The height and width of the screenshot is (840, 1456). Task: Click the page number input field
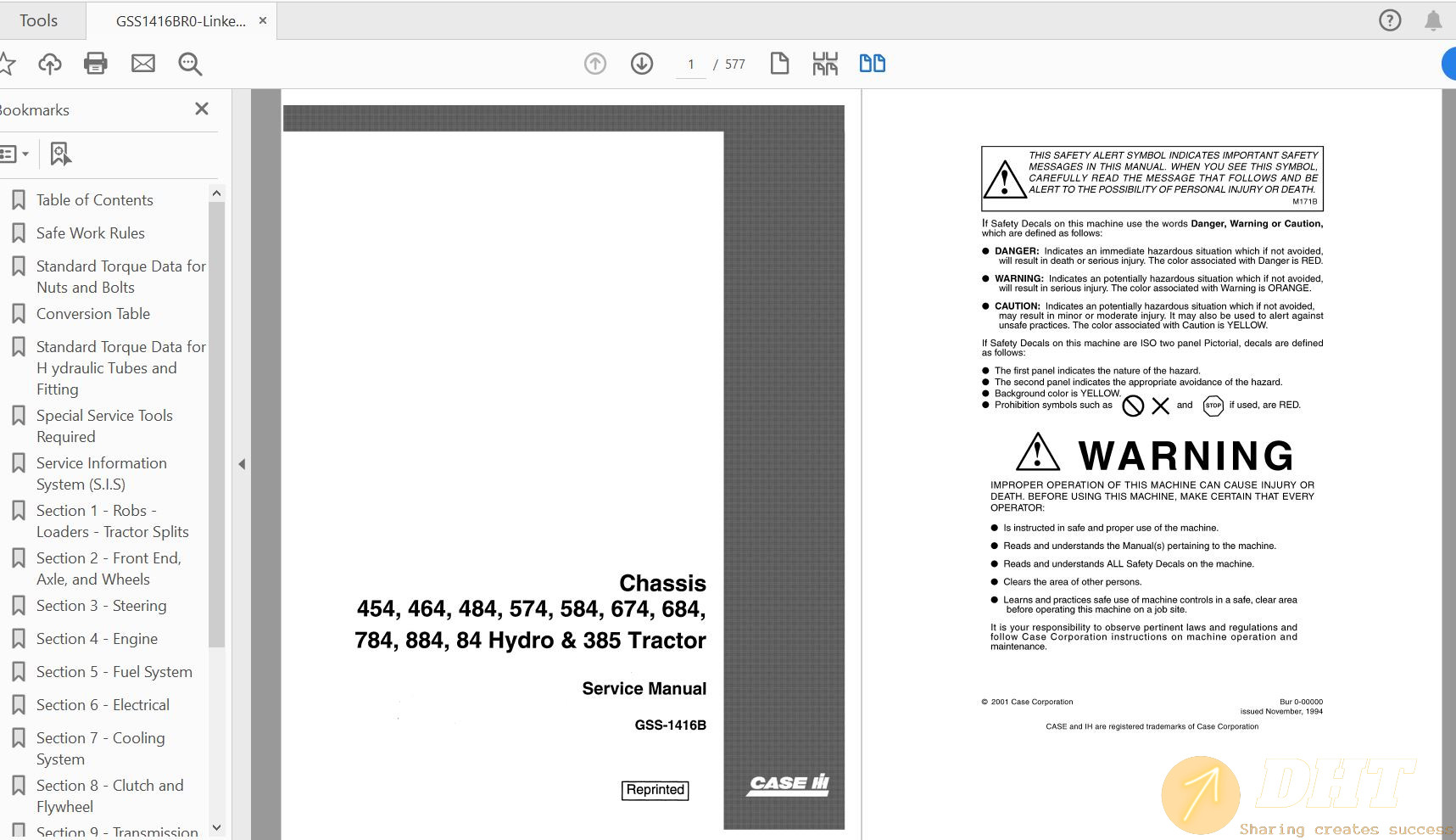[x=690, y=64]
